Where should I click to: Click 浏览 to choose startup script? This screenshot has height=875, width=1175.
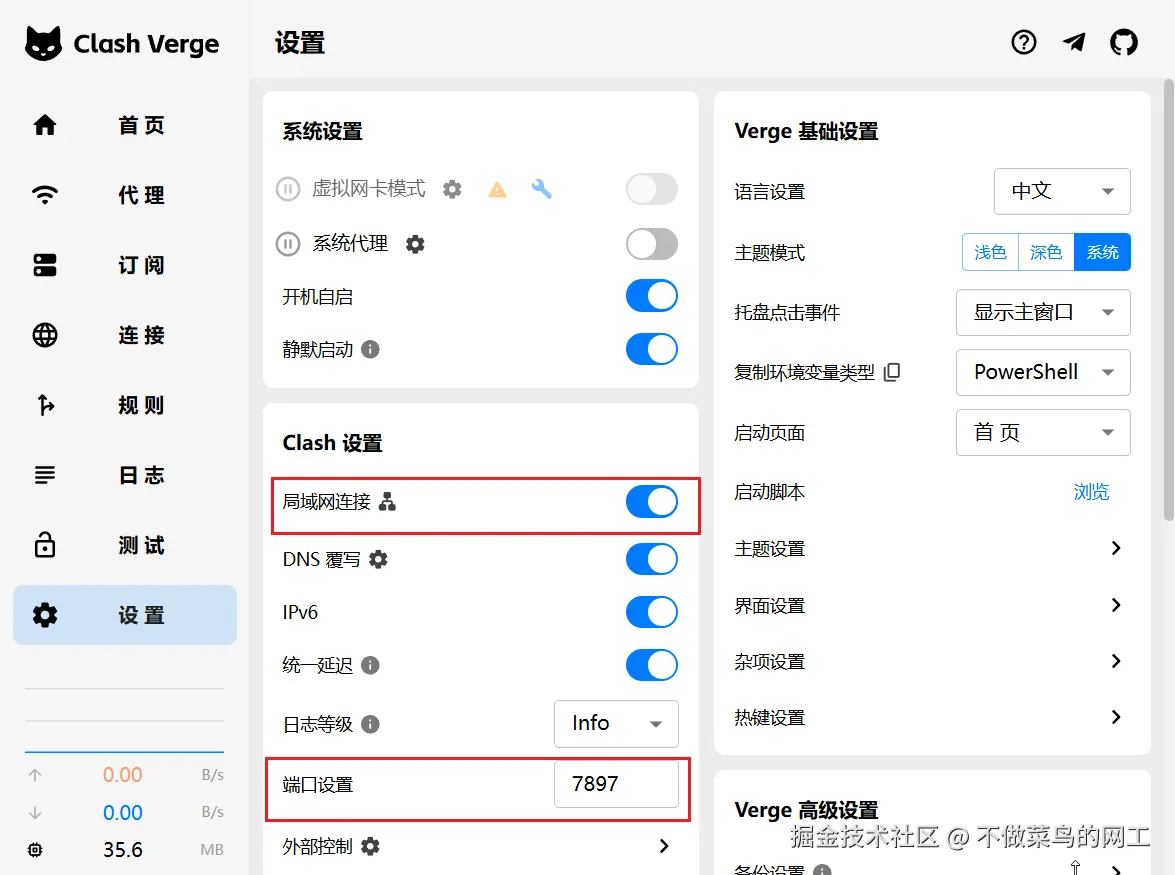[1091, 491]
